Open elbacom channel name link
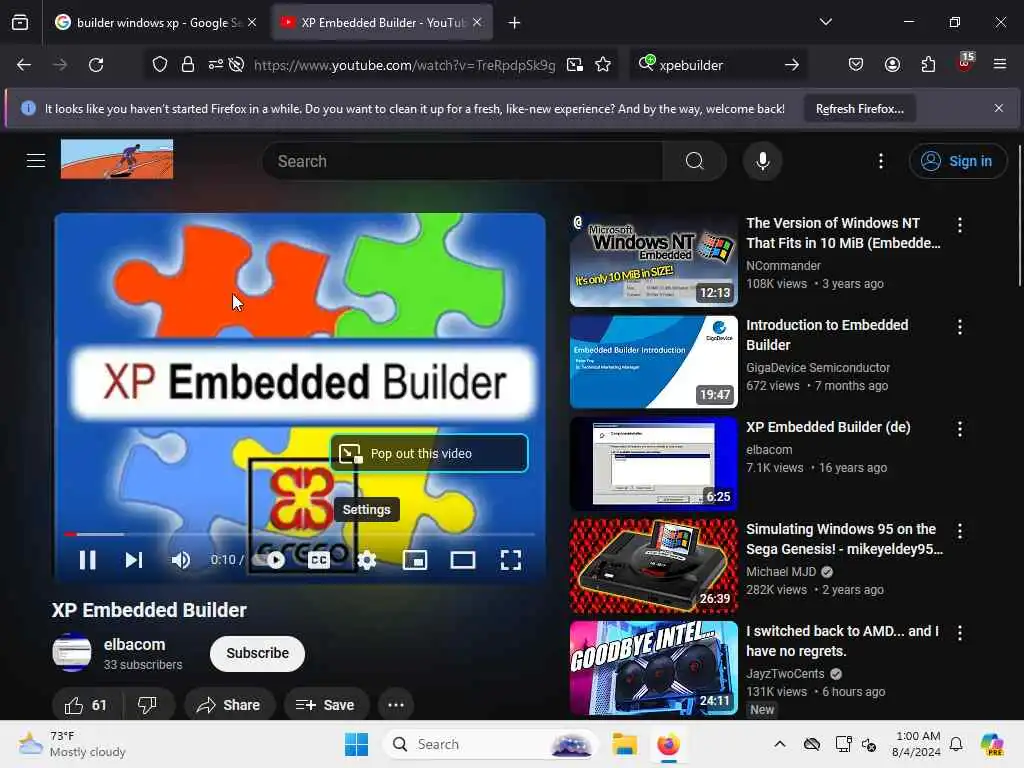The width and height of the screenshot is (1024, 768). coord(135,645)
